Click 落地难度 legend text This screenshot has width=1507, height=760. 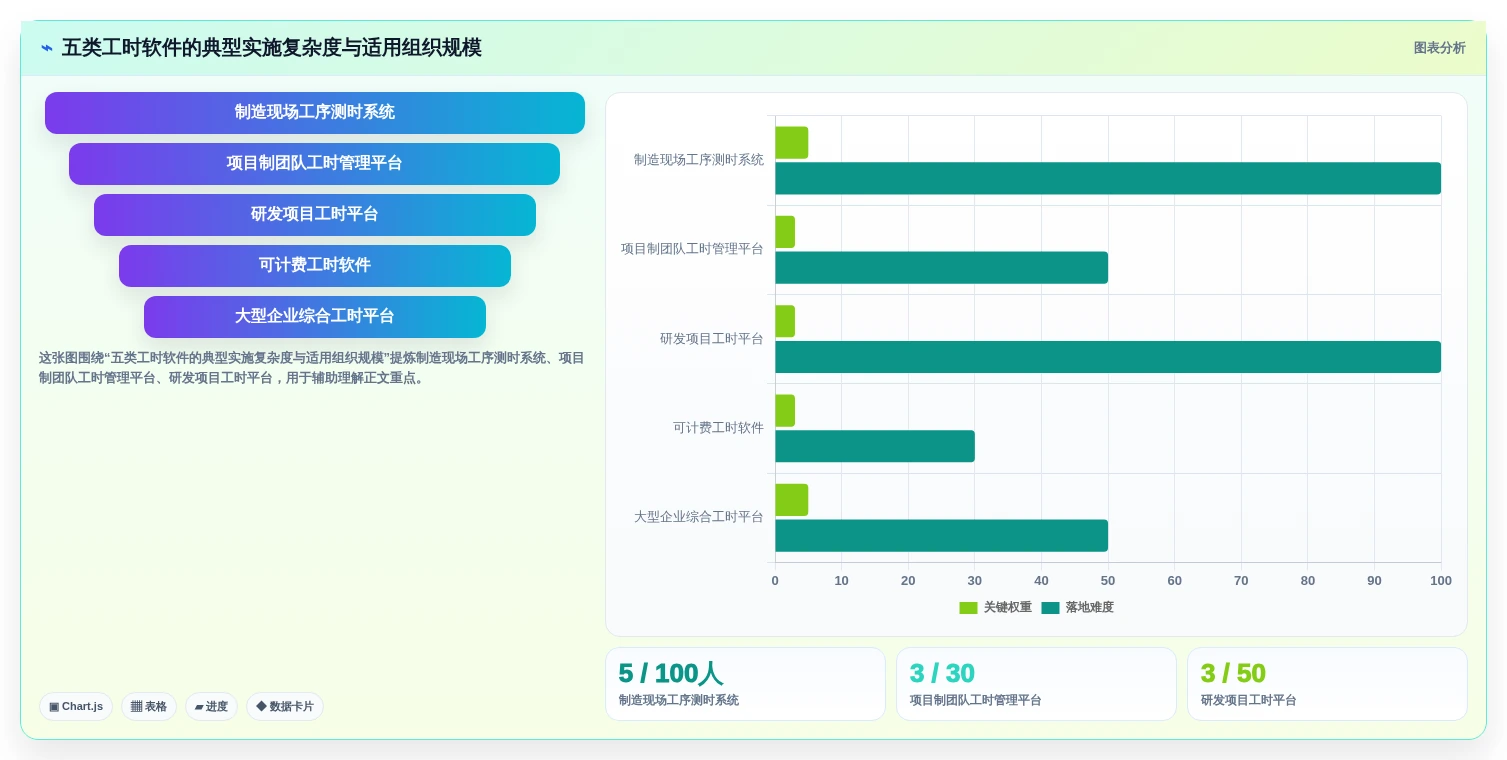click(x=1090, y=608)
